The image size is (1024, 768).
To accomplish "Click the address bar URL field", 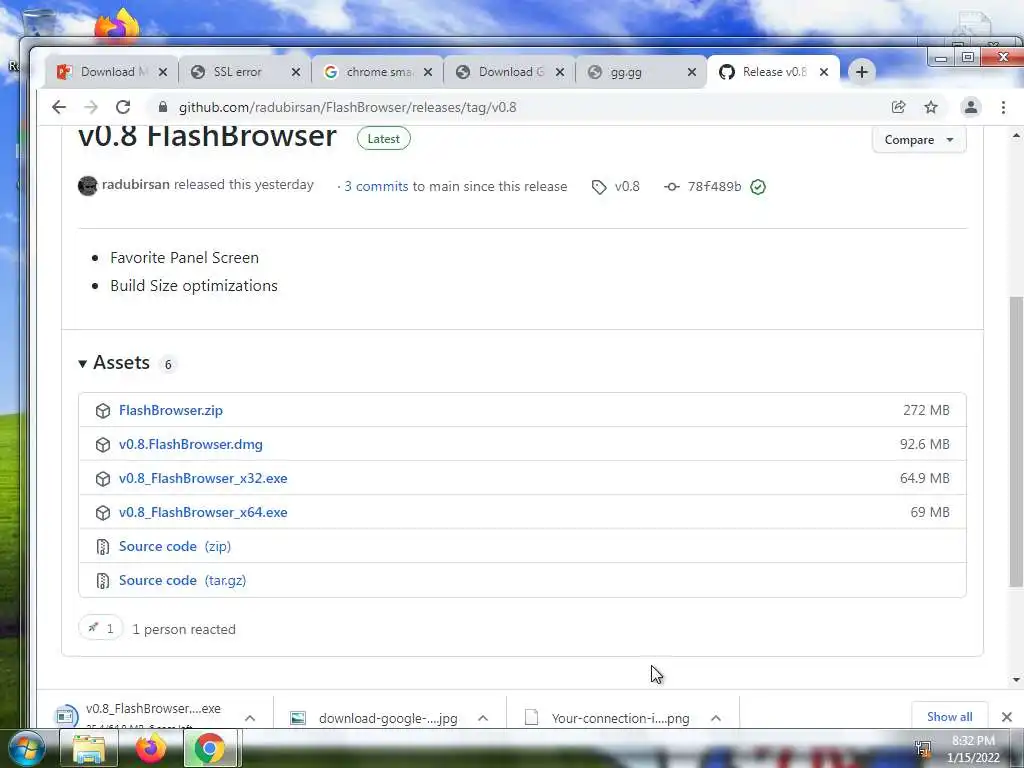I will click(x=522, y=107).
